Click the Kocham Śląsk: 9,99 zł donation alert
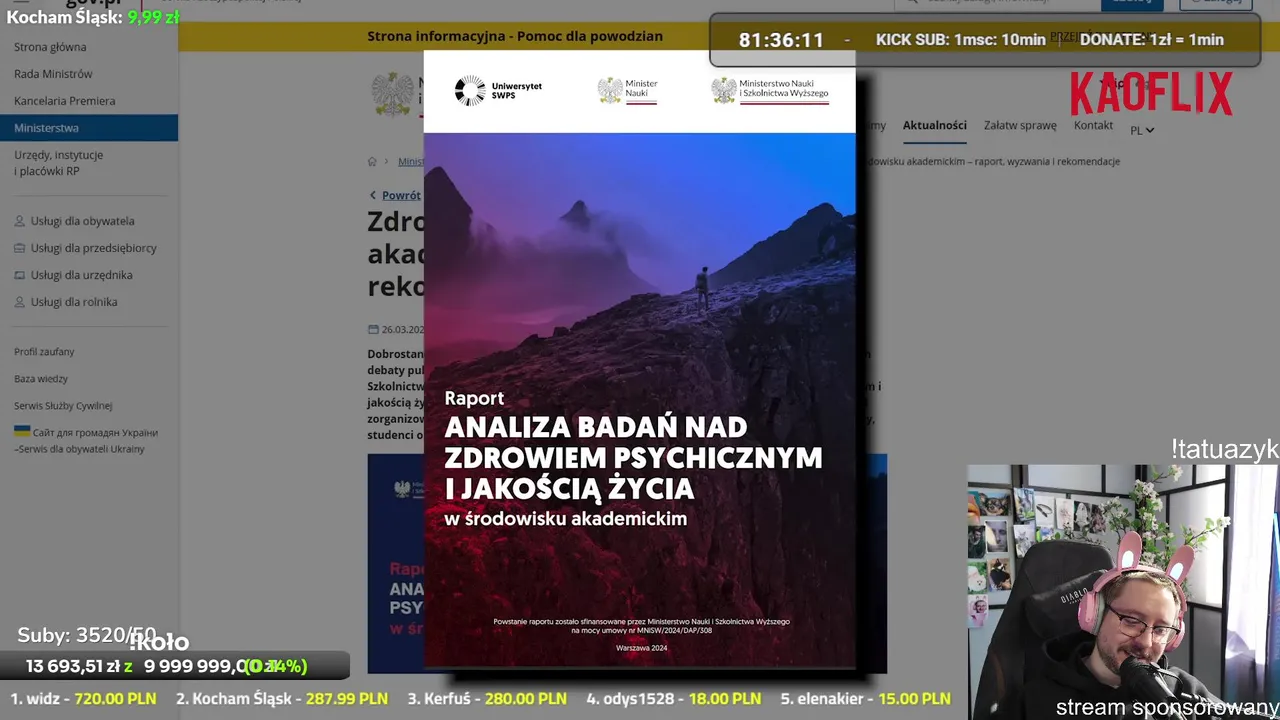The width and height of the screenshot is (1280, 720). (92, 17)
